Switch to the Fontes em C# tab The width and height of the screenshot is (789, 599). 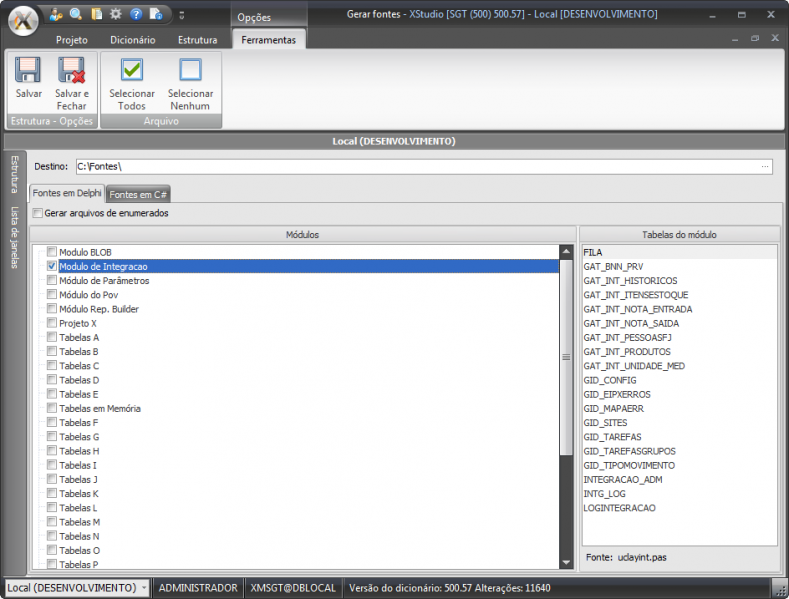(138, 194)
